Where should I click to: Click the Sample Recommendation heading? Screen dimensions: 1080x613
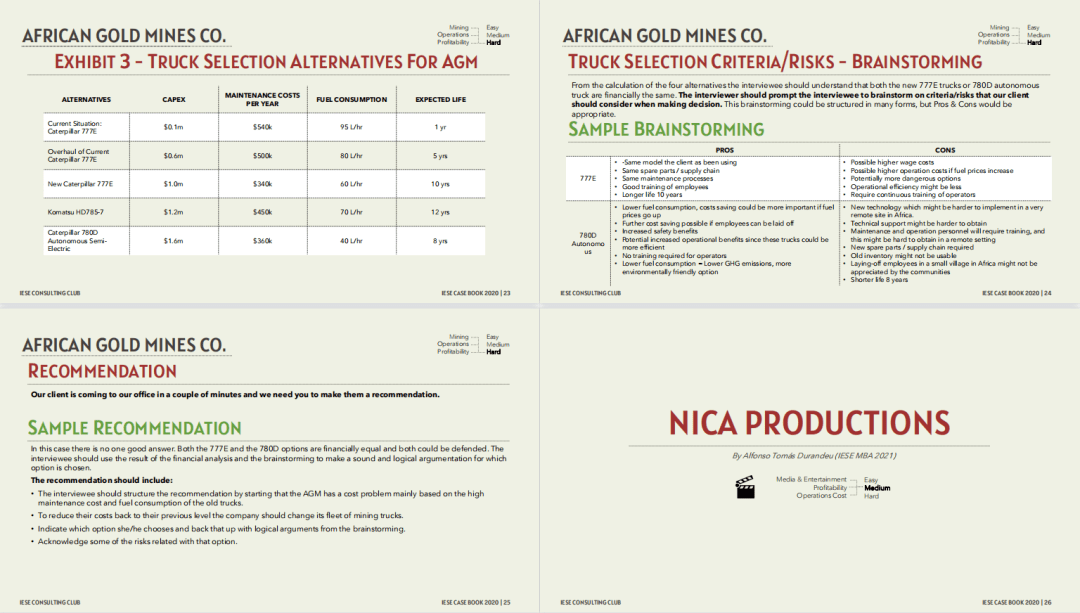click(134, 428)
